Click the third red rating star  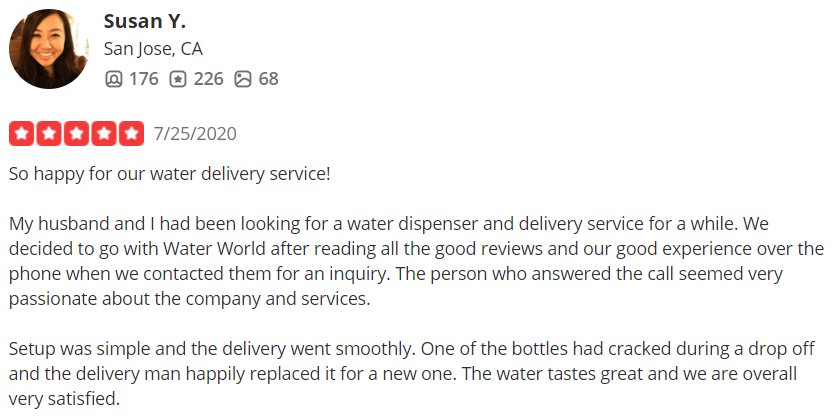pos(76,133)
